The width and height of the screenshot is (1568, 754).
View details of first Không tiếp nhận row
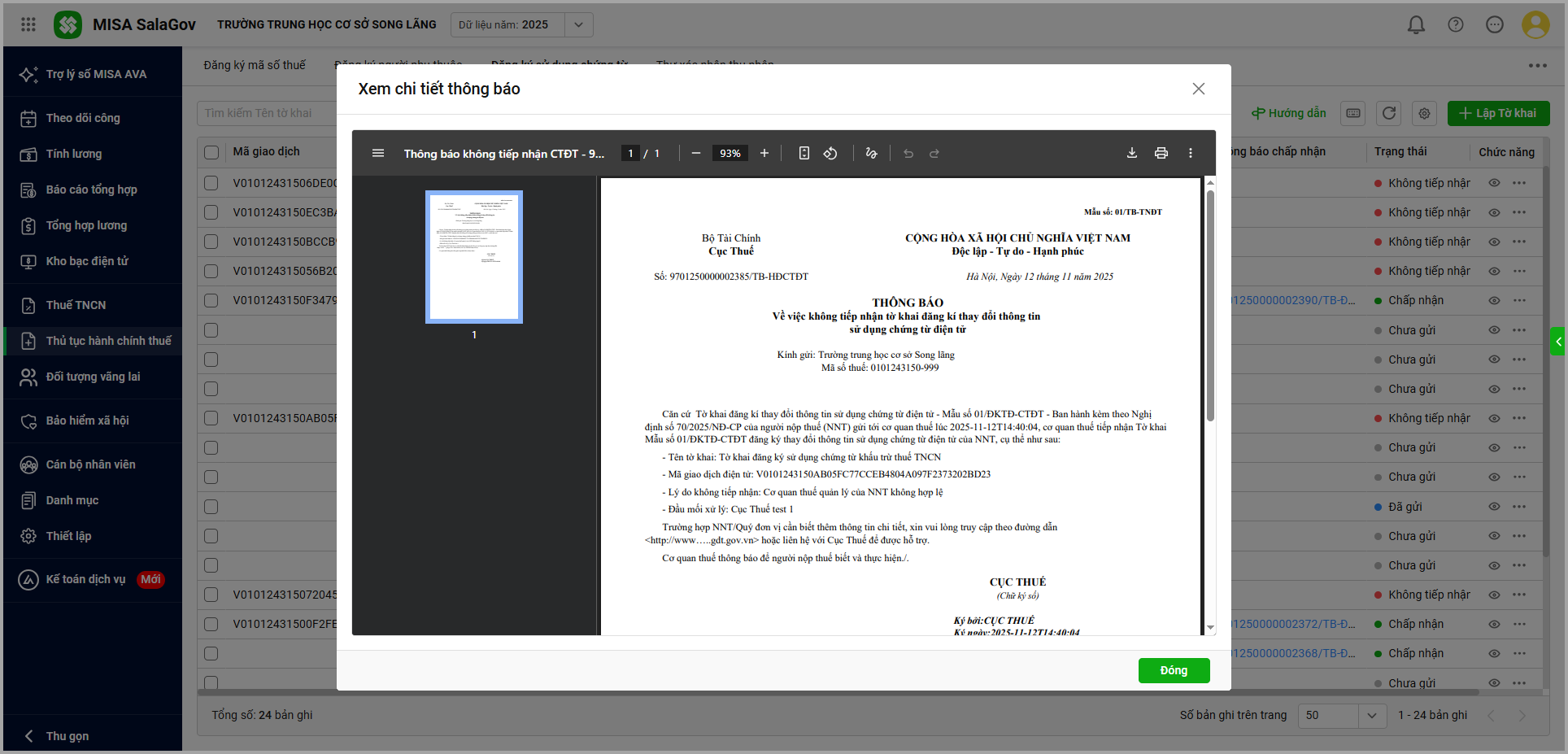(1494, 183)
